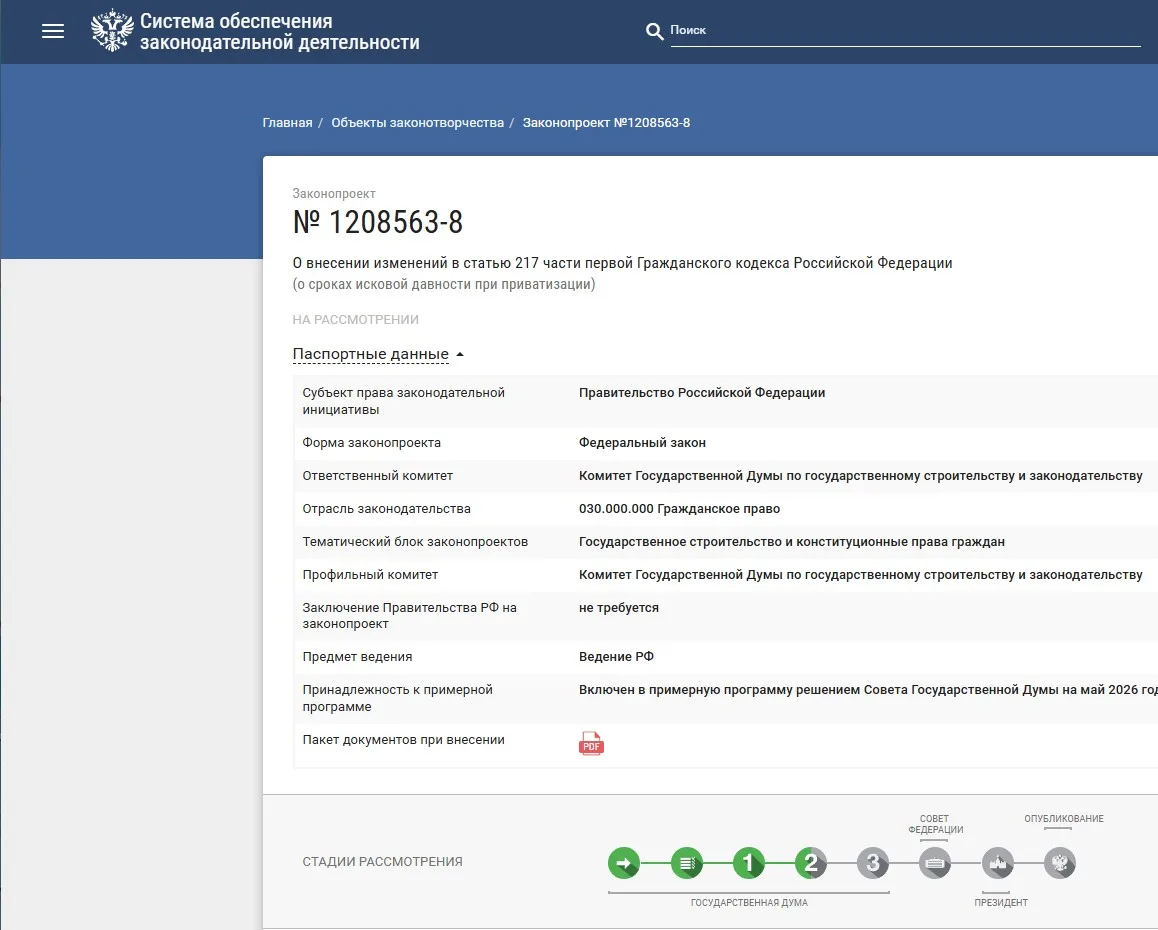Screen dimensions: 1158x930
Task: Select the Совет Федерации stage icon
Action: (935, 863)
